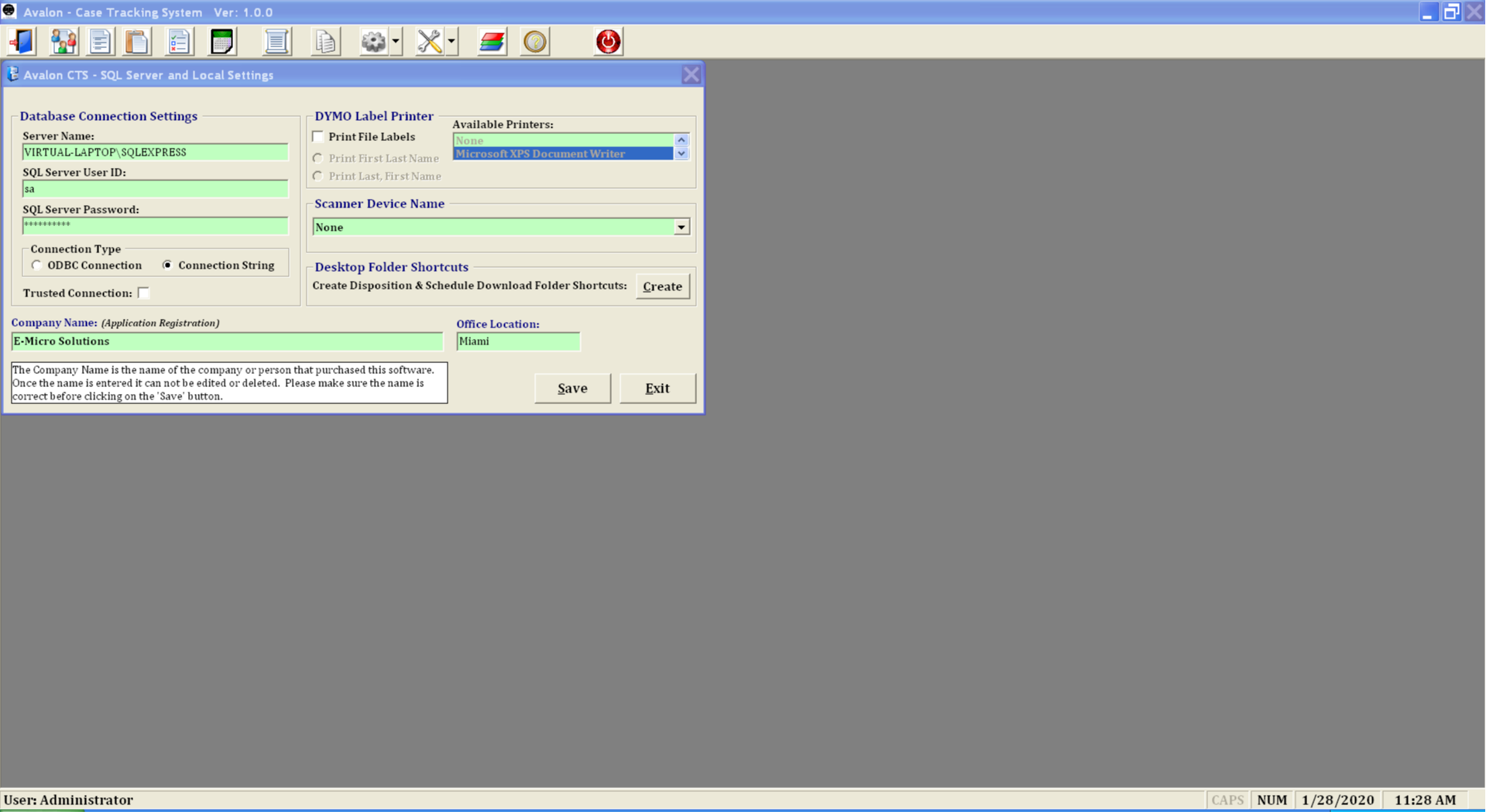This screenshot has height=812, width=1486.
Task: Select the ODBC Connection radio button
Action: (x=36, y=266)
